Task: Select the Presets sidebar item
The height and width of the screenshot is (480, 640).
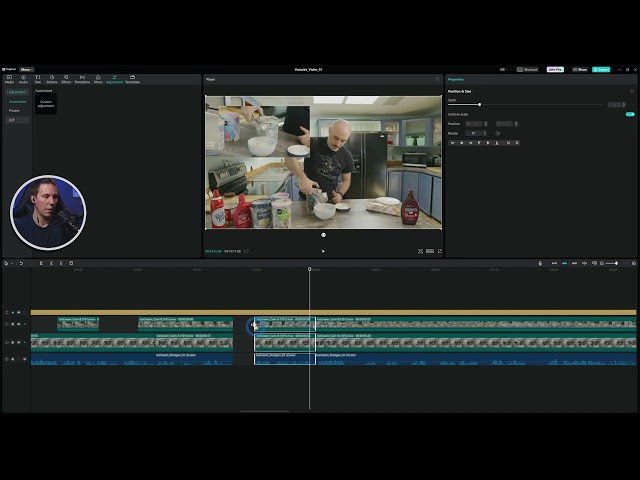Action: click(x=15, y=110)
